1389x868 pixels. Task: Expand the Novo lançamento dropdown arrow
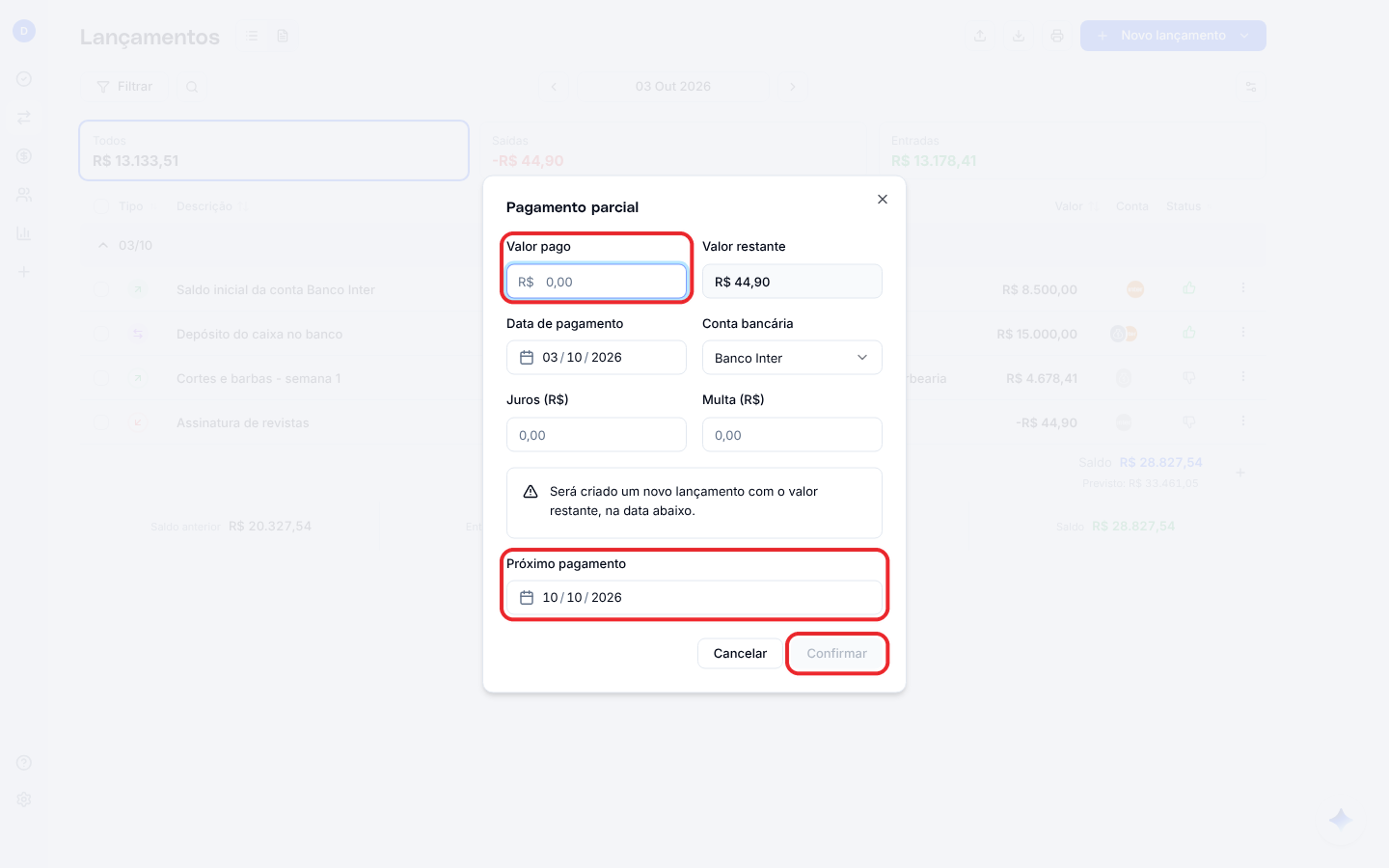(1245, 36)
